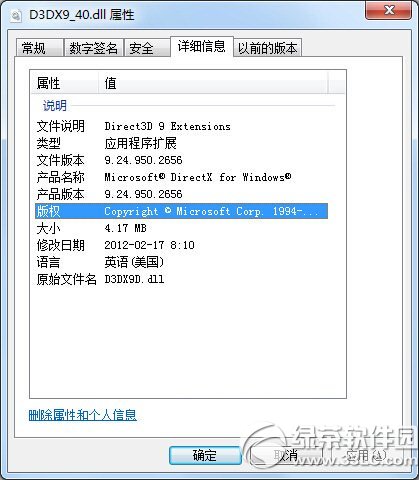Open the 删除属性和个人信息 link
The width and height of the screenshot is (419, 480).
click(83, 415)
